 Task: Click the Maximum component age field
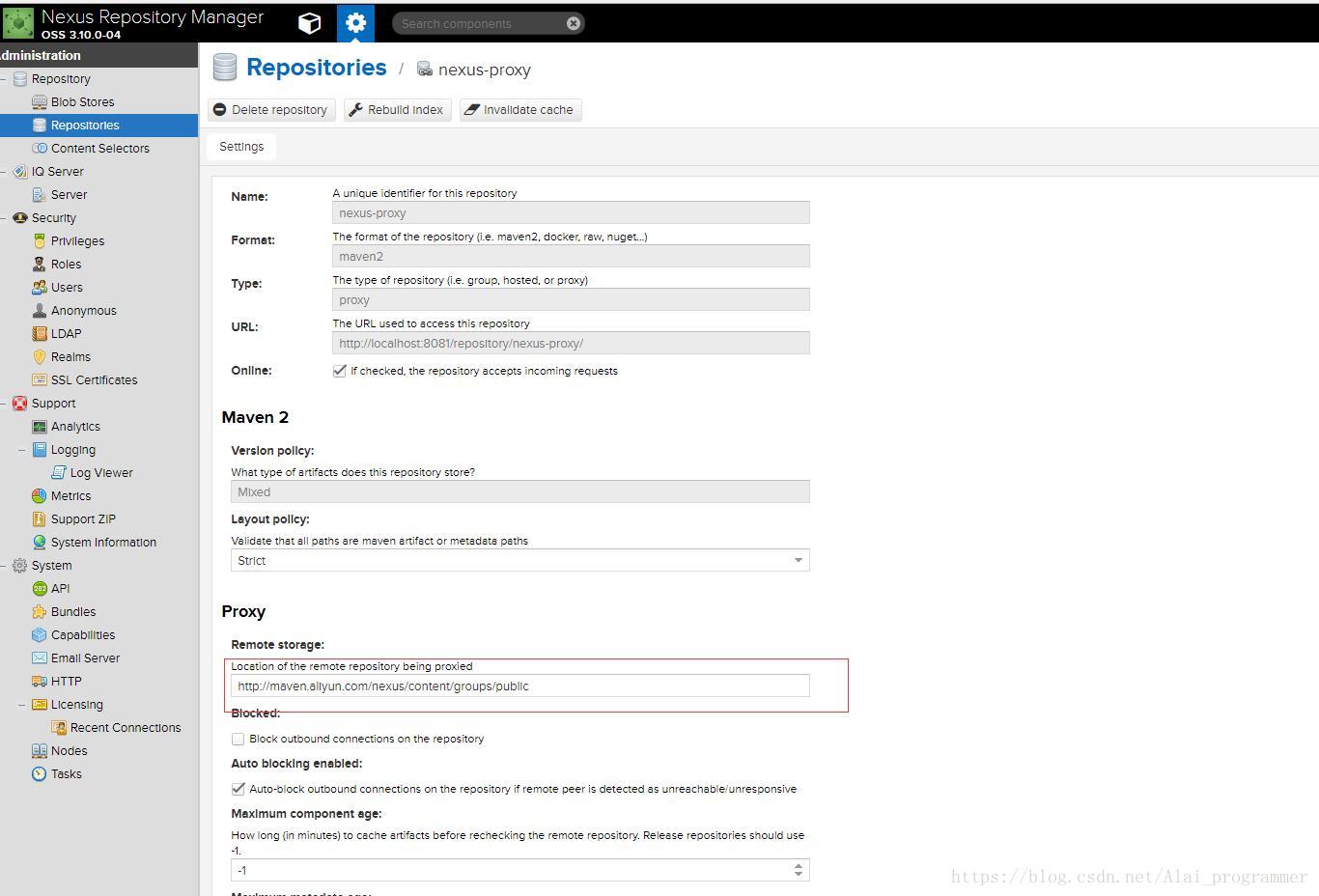point(509,870)
